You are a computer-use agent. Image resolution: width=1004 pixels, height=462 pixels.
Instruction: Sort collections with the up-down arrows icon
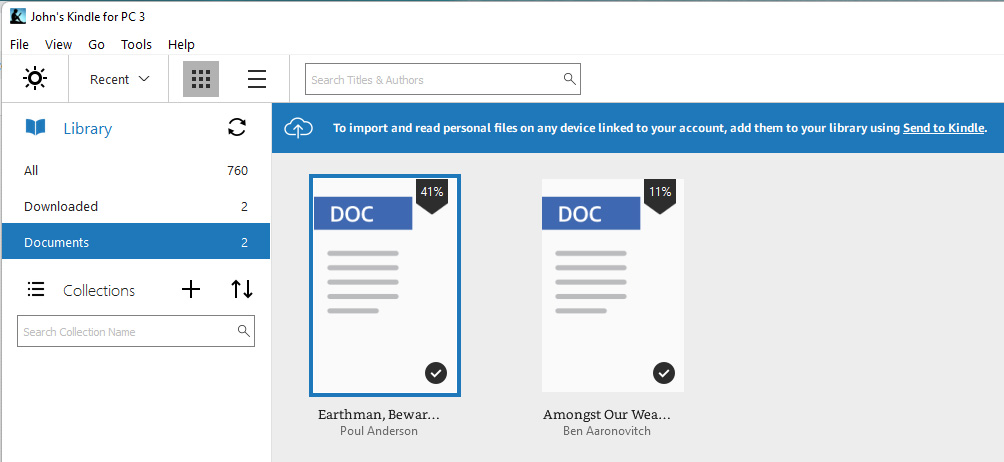(x=242, y=290)
